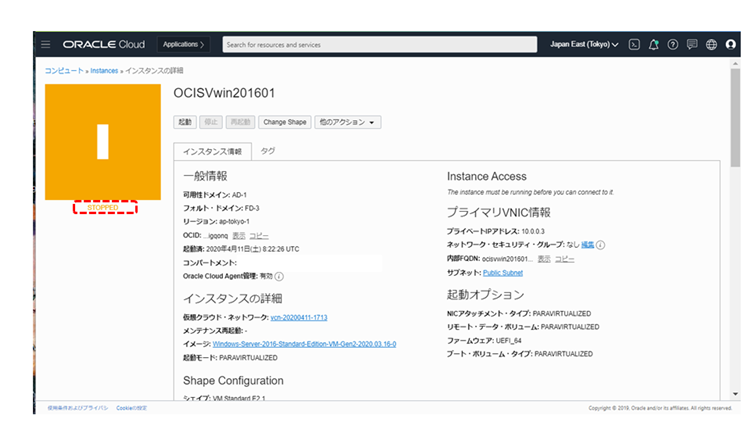
Task: Click the Change Shape button
Action: [285, 122]
